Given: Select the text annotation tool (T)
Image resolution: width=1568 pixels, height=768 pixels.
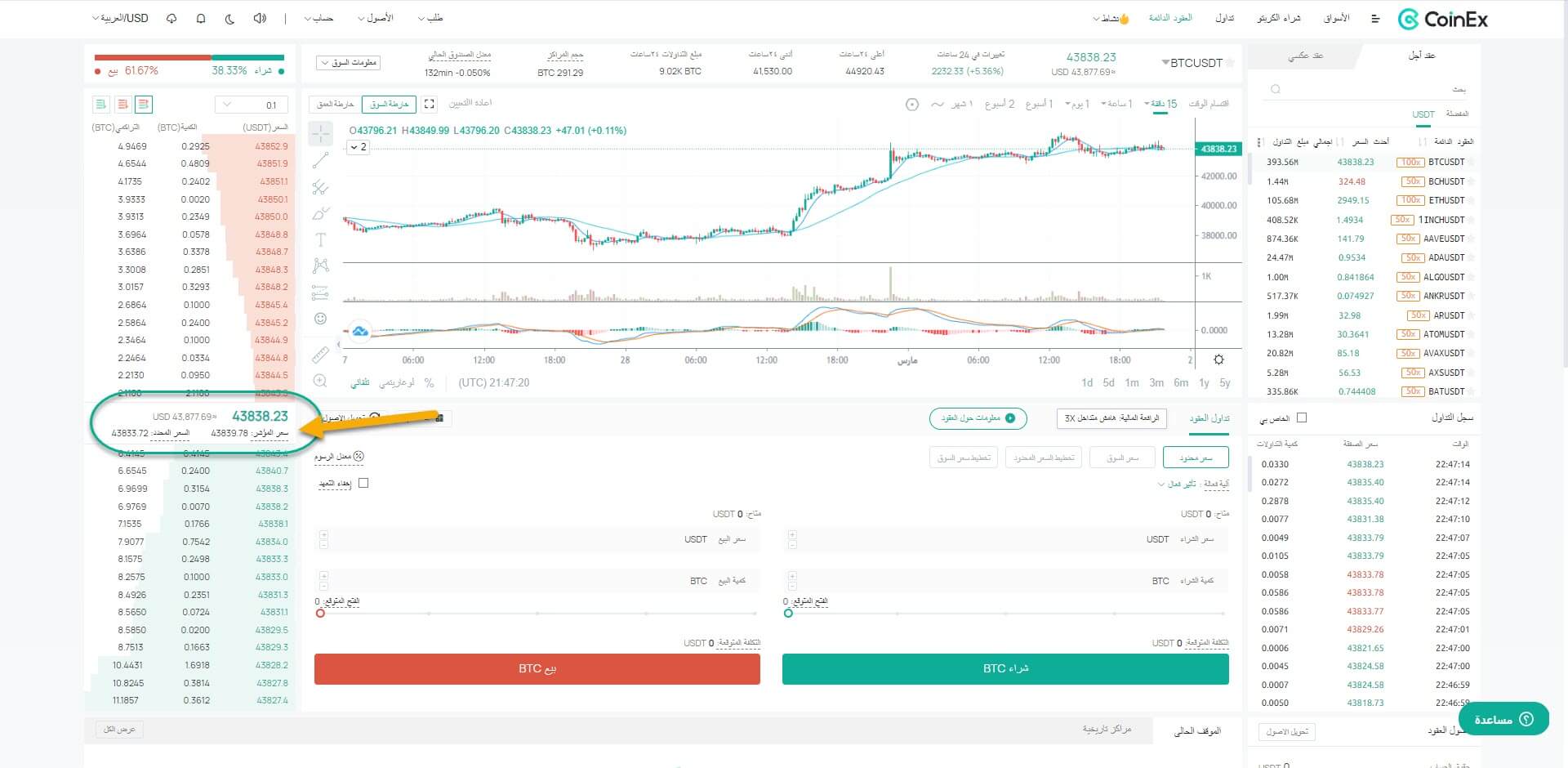Looking at the screenshot, I should point(320,239).
